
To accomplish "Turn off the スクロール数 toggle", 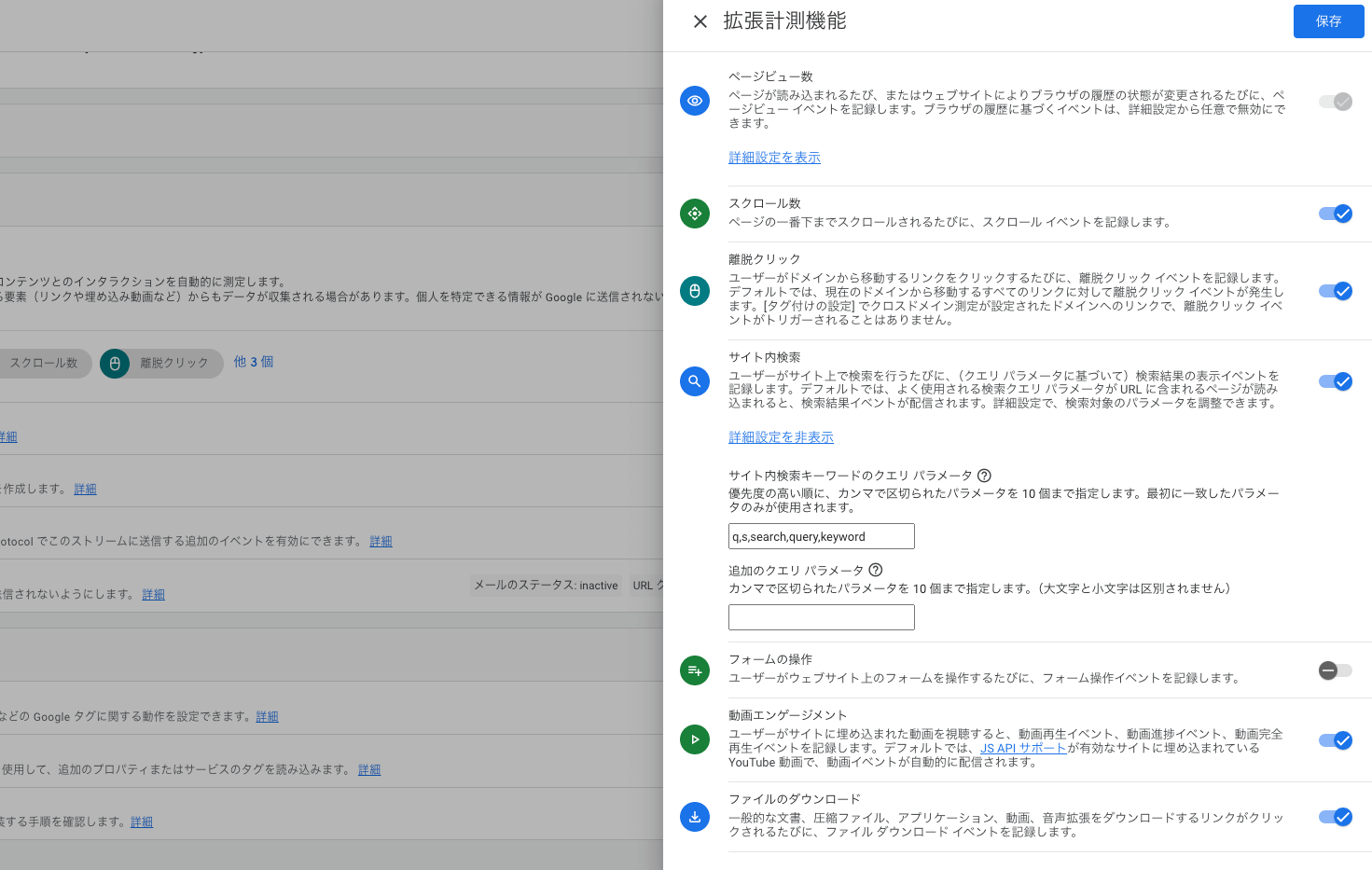I will pos(1336,214).
